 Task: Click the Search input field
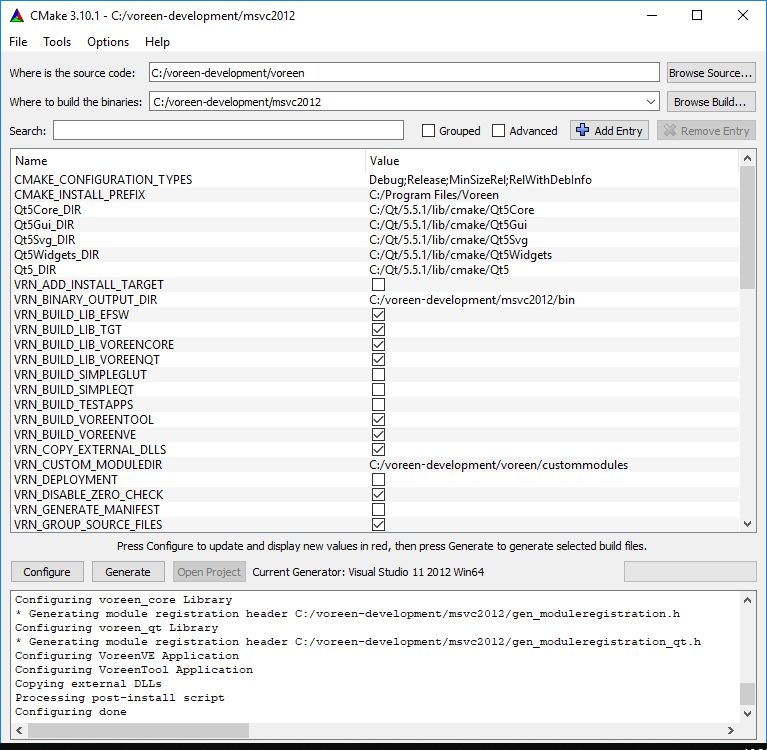click(x=228, y=131)
